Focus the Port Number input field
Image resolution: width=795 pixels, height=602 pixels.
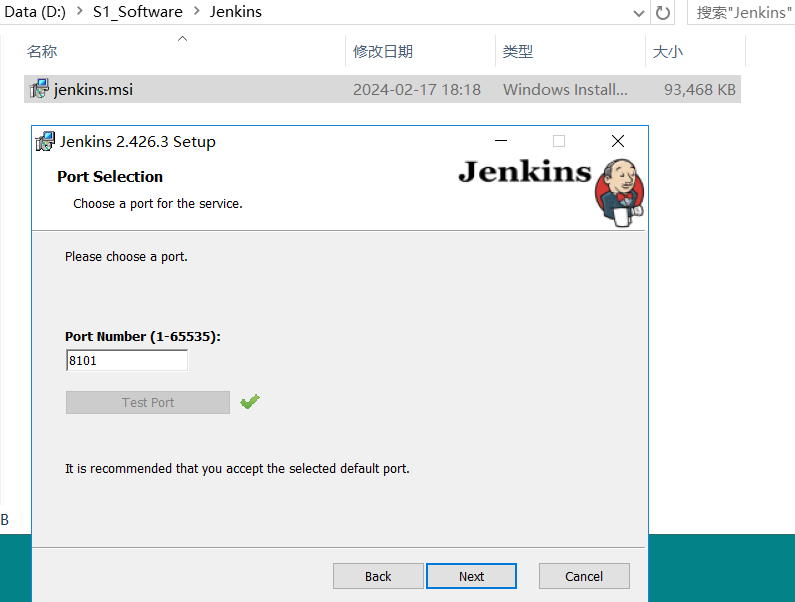(x=127, y=361)
